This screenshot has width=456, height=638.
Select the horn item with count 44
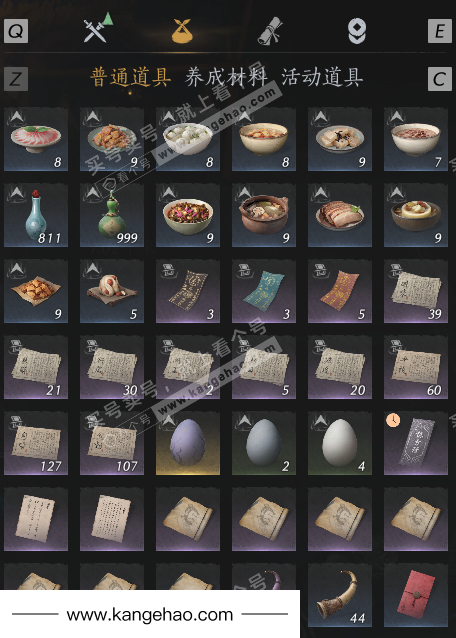tap(340, 595)
